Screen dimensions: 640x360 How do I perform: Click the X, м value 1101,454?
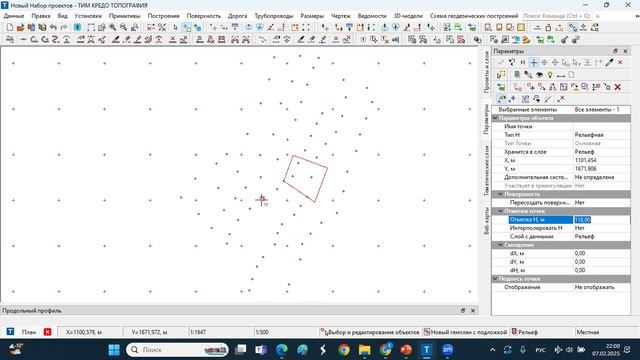pyautogui.click(x=602, y=160)
